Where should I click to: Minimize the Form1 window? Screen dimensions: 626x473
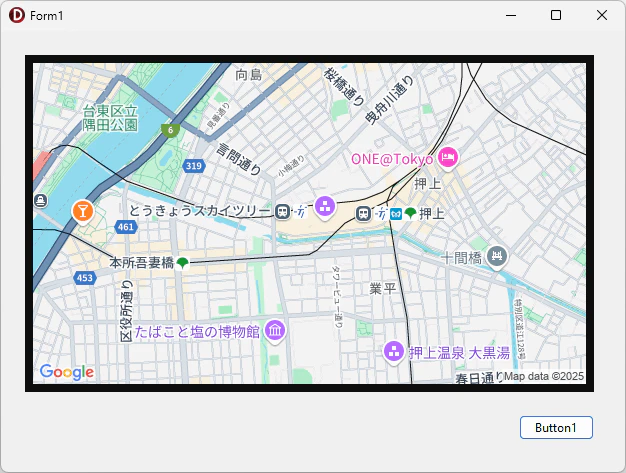coord(511,15)
